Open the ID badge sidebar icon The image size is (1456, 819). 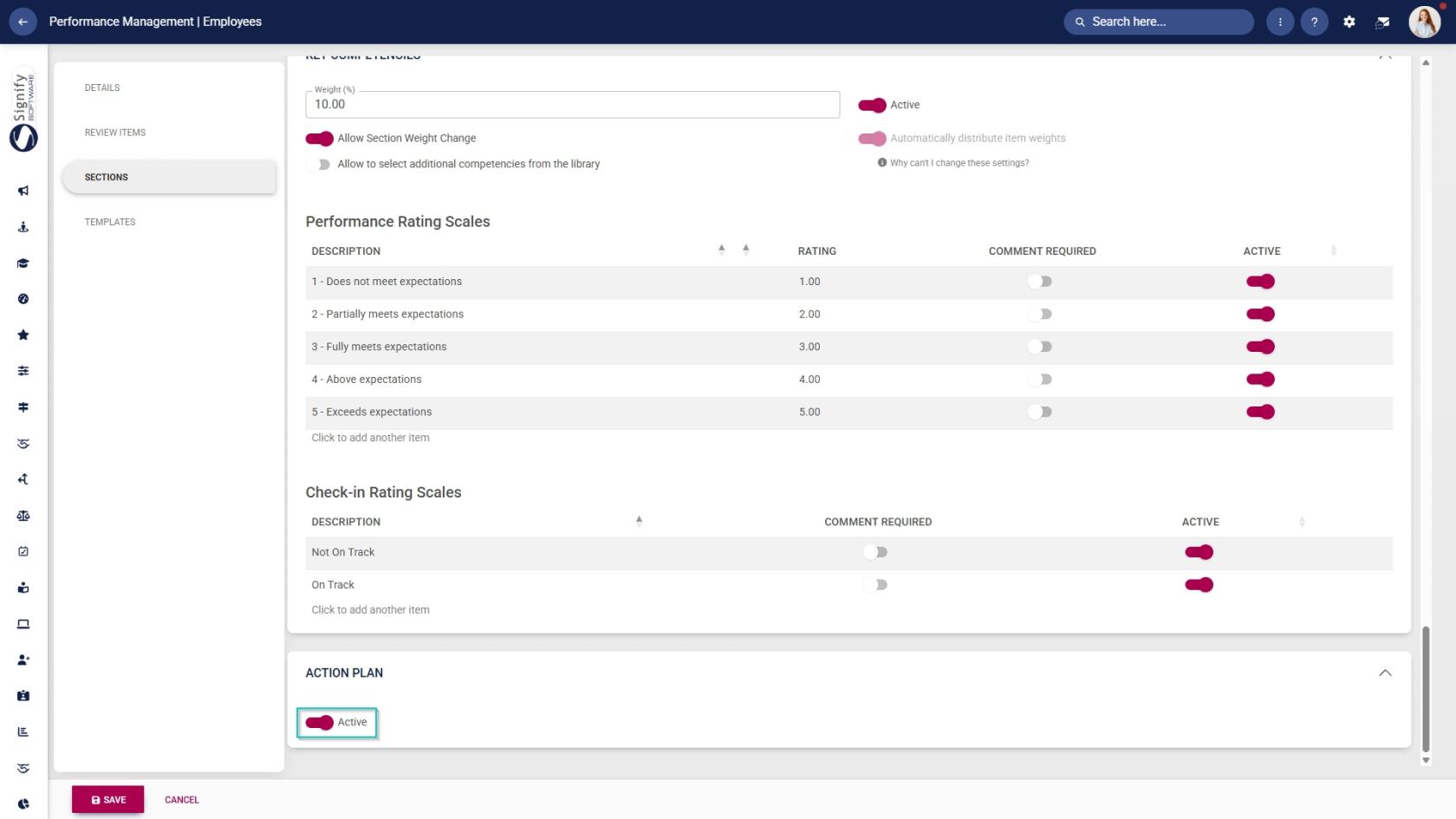pos(23,696)
